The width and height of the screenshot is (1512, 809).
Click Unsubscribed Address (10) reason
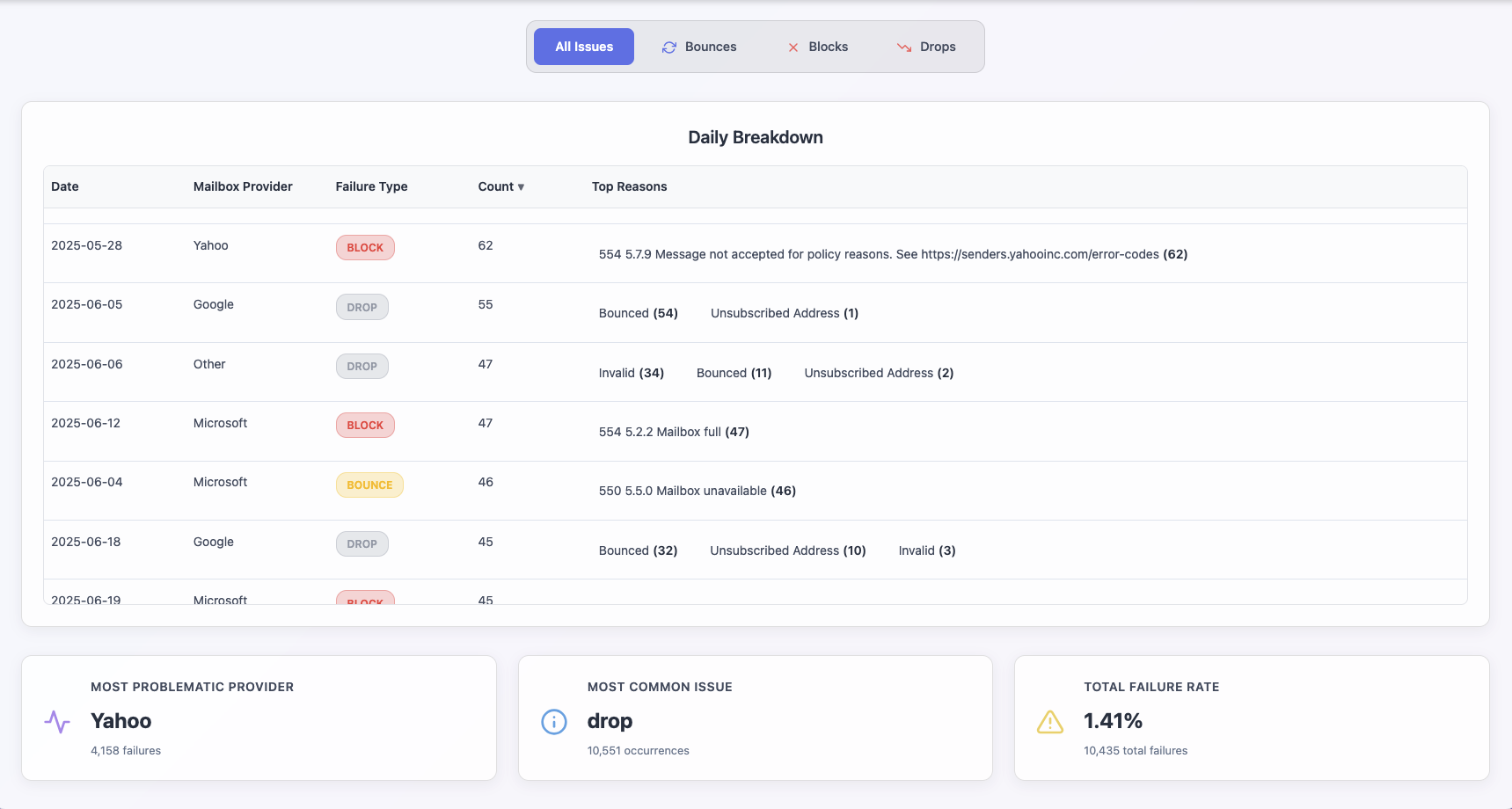(788, 550)
